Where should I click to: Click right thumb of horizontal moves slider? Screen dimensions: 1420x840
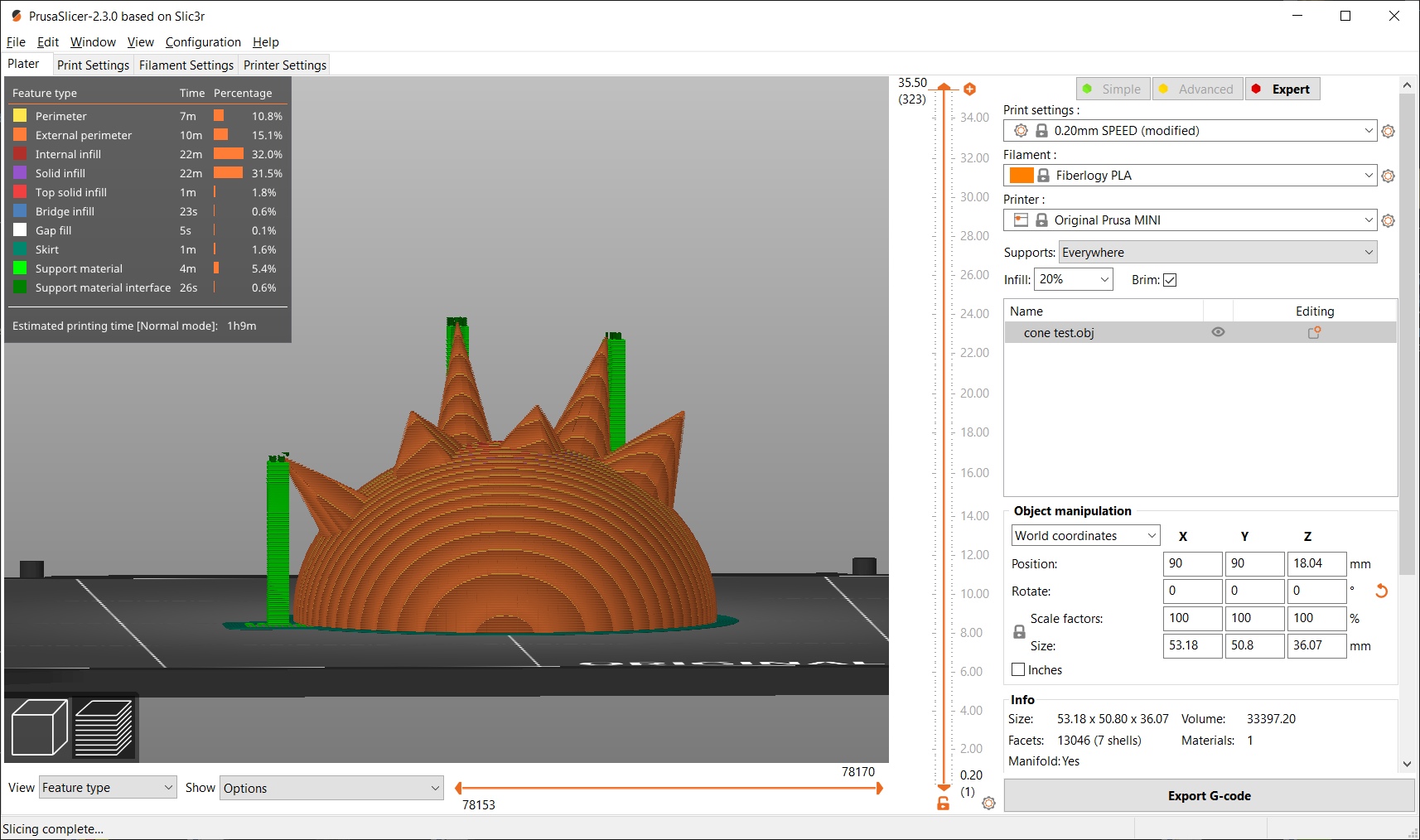click(880, 789)
